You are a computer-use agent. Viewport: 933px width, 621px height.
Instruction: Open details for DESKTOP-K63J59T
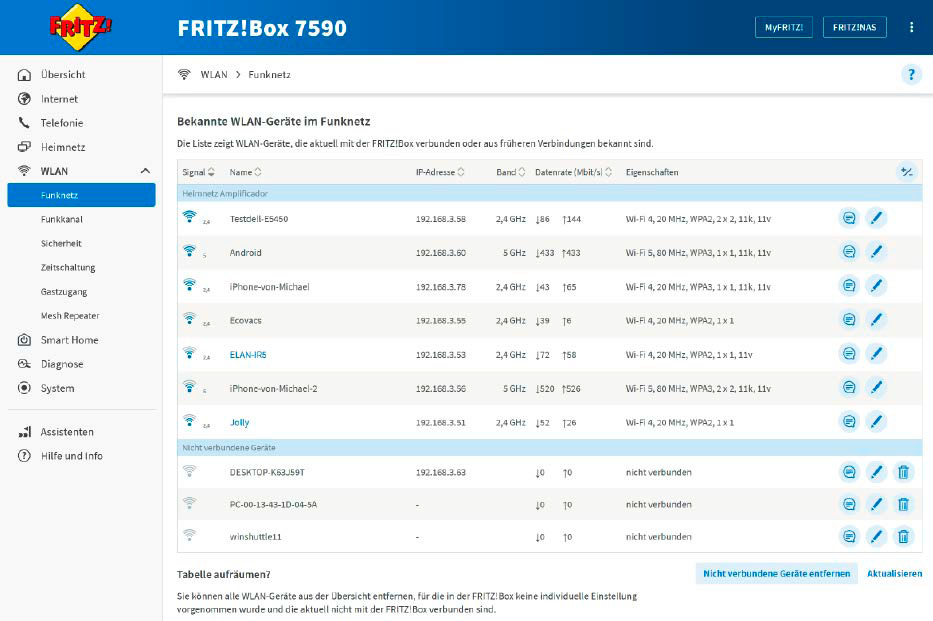tap(849, 472)
